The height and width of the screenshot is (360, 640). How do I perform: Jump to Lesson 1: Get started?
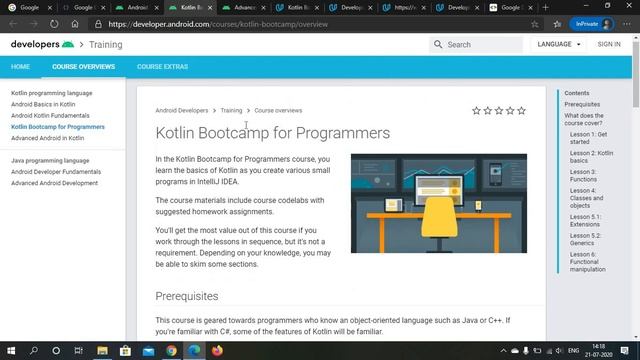click(x=588, y=138)
